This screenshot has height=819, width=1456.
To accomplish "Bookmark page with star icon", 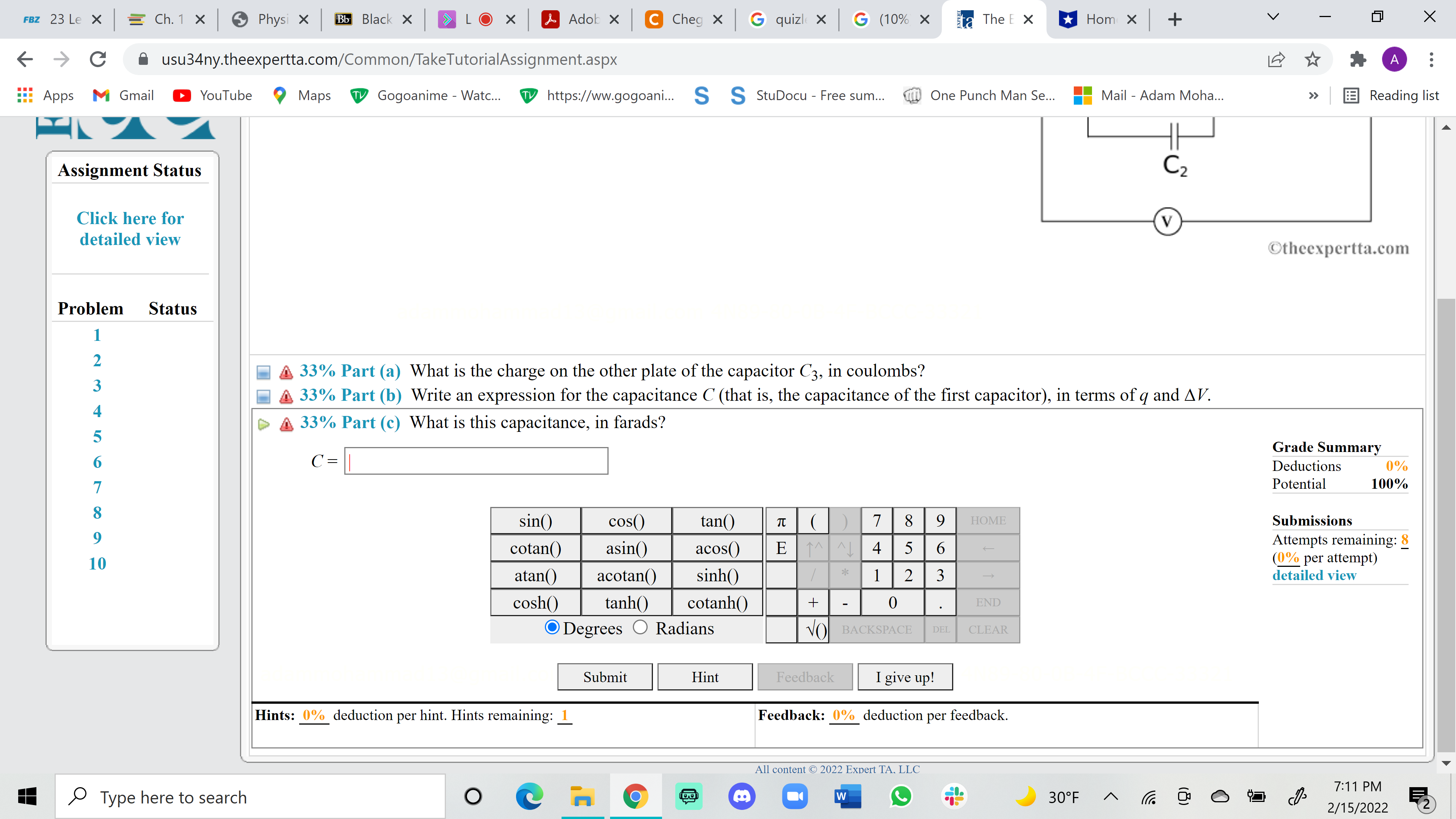I will pos(1312,60).
